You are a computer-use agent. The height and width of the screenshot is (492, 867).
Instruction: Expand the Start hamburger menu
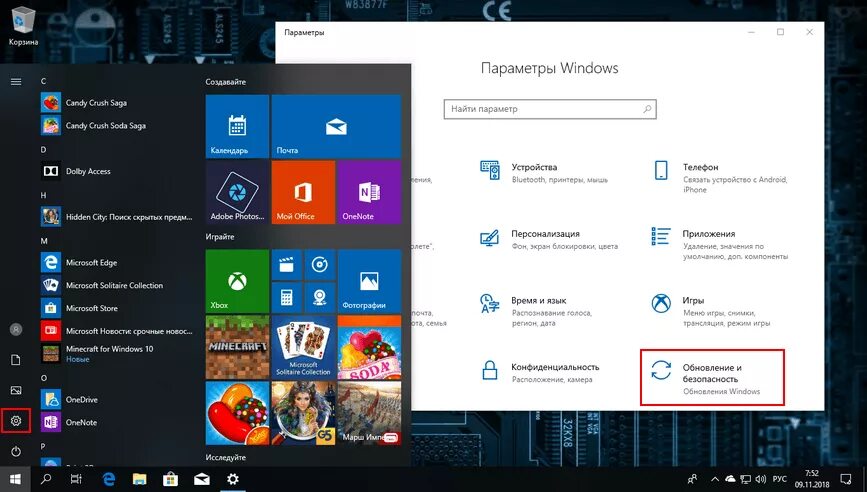click(16, 82)
